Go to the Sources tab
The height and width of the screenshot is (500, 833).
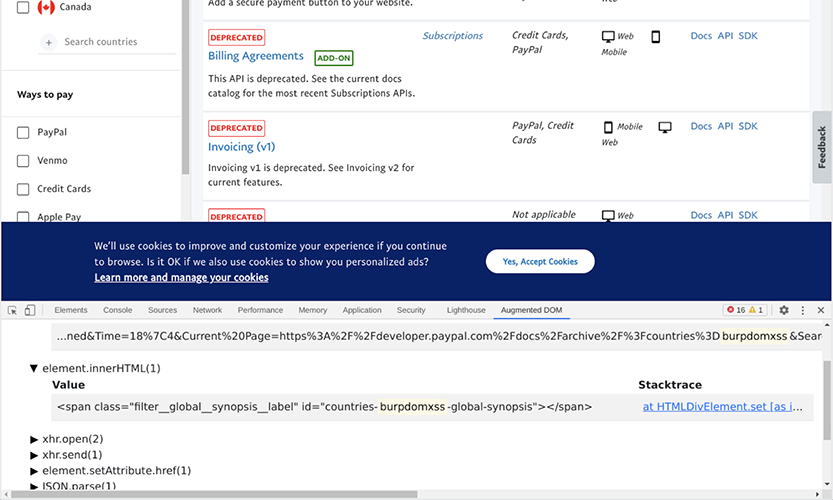coord(163,310)
